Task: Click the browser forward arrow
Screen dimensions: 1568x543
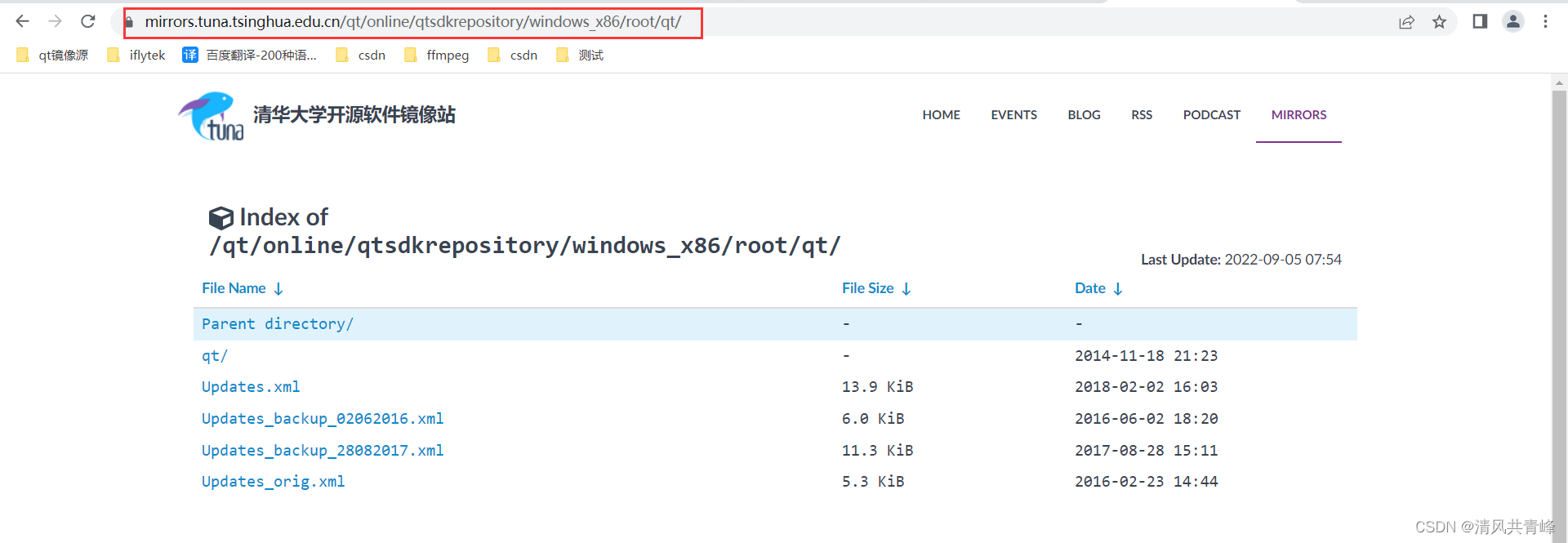Action: tap(56, 21)
